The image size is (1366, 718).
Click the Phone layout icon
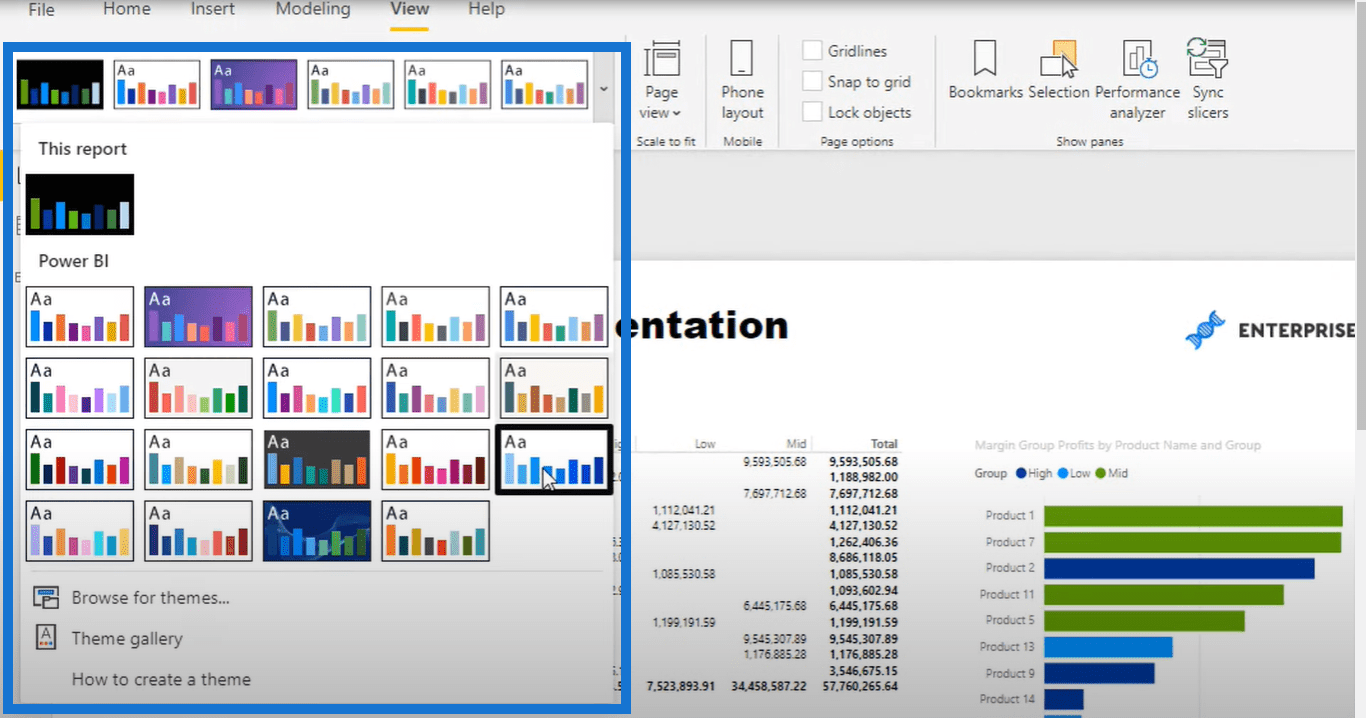coord(741,59)
